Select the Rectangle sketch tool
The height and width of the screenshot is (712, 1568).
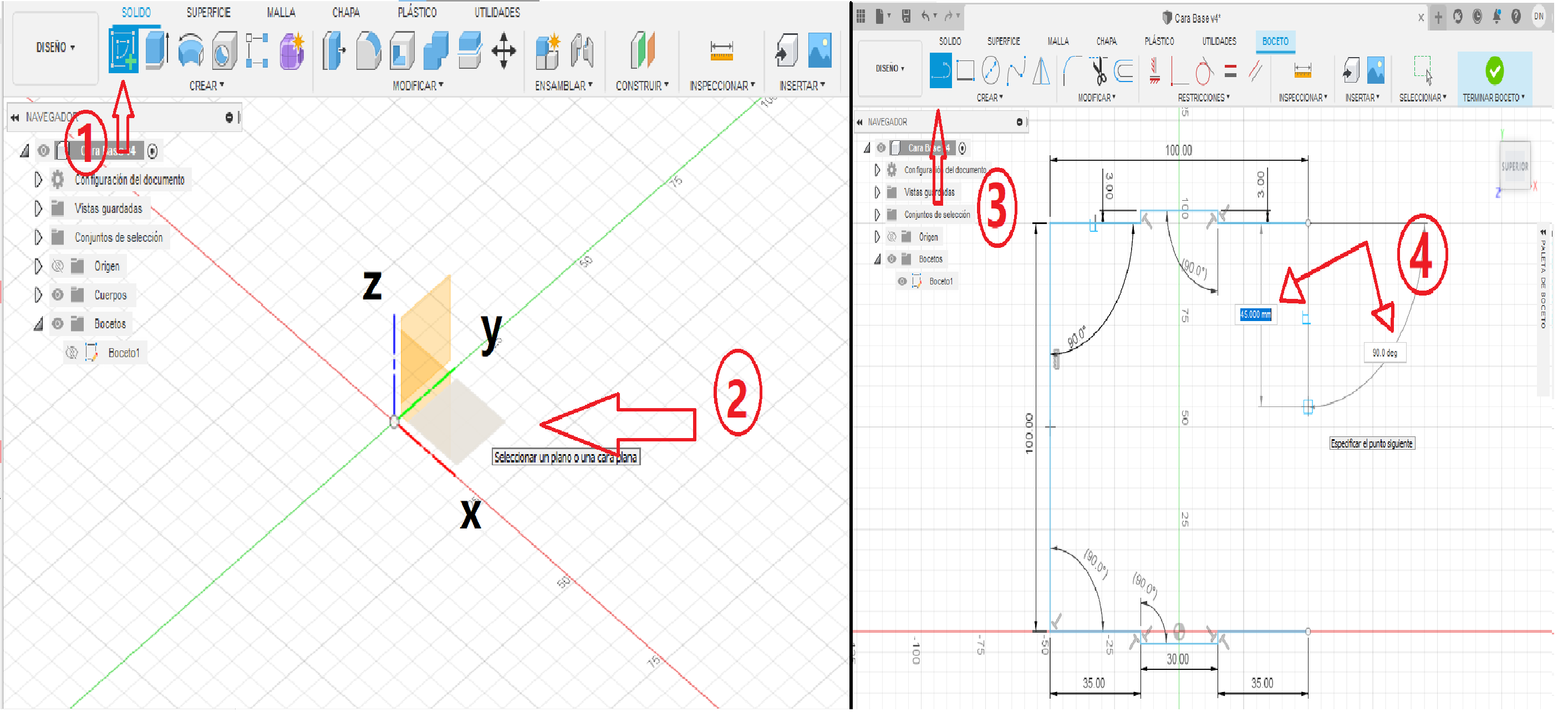pyautogui.click(x=966, y=70)
